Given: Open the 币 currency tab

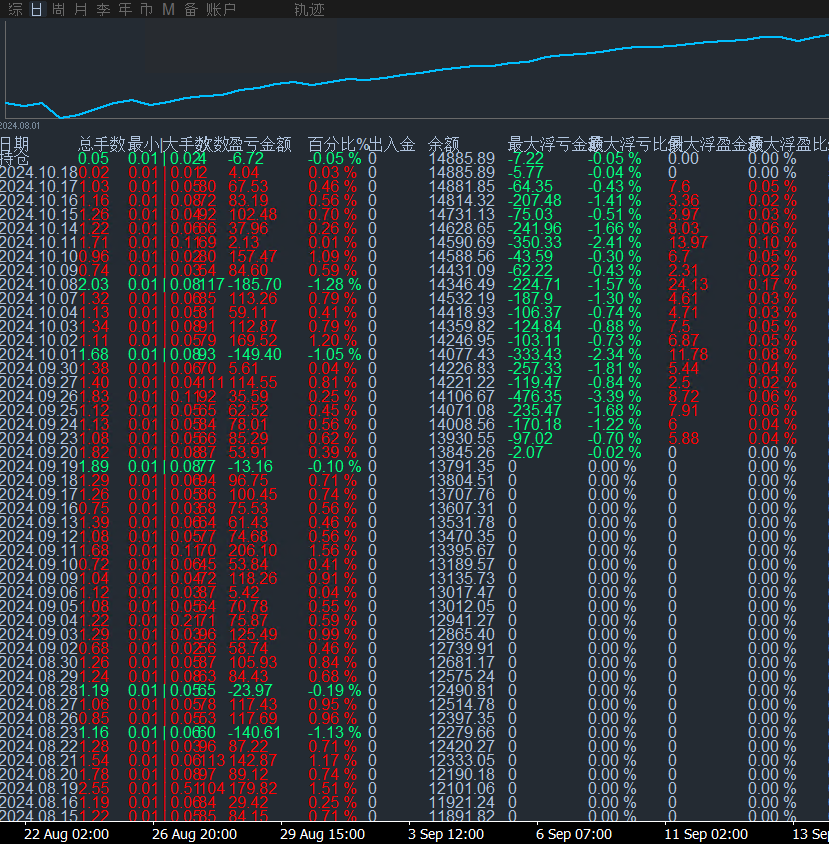Looking at the screenshot, I should [x=146, y=9].
